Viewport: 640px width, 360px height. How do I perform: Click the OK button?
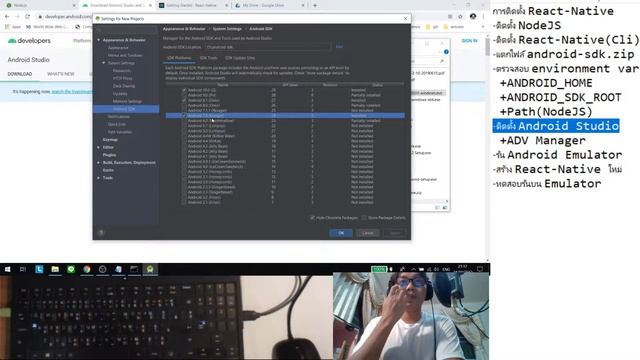point(341,233)
